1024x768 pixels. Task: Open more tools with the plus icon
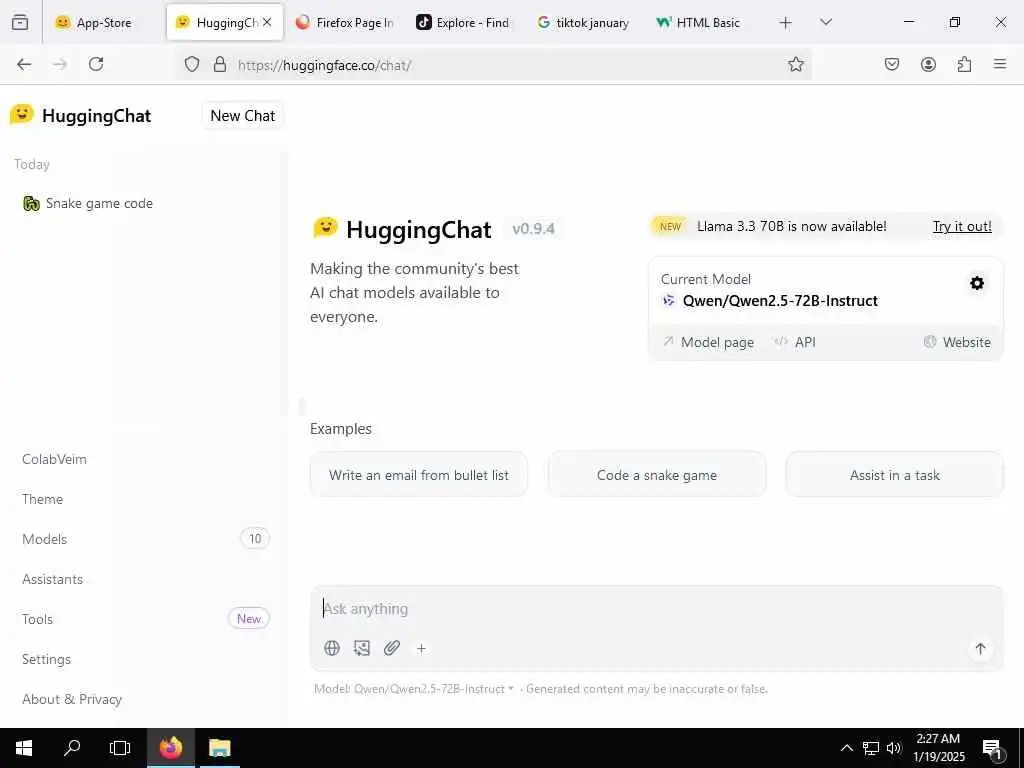[x=421, y=648]
